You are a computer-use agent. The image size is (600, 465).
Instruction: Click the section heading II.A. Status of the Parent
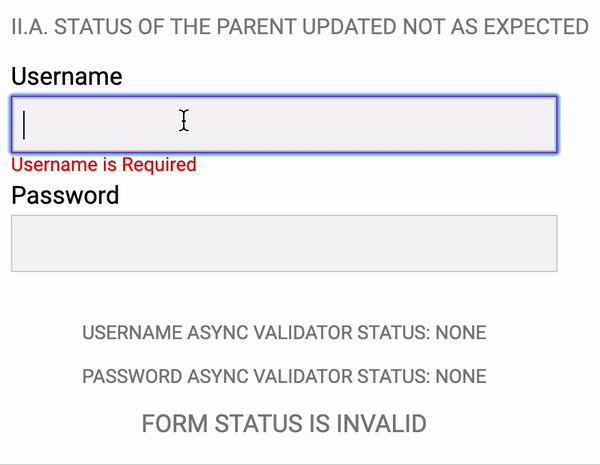[x=300, y=26]
